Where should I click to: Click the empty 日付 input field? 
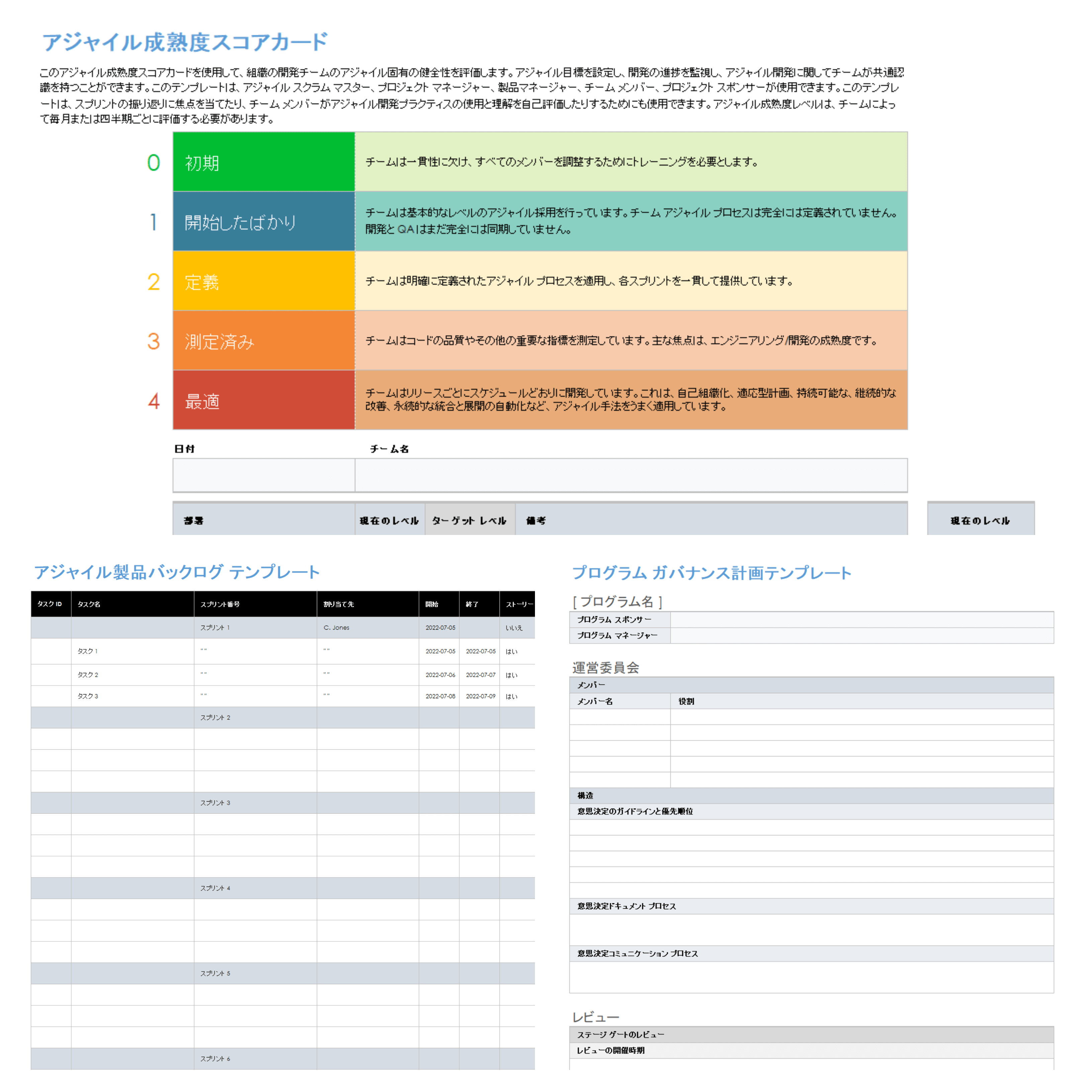coord(263,475)
